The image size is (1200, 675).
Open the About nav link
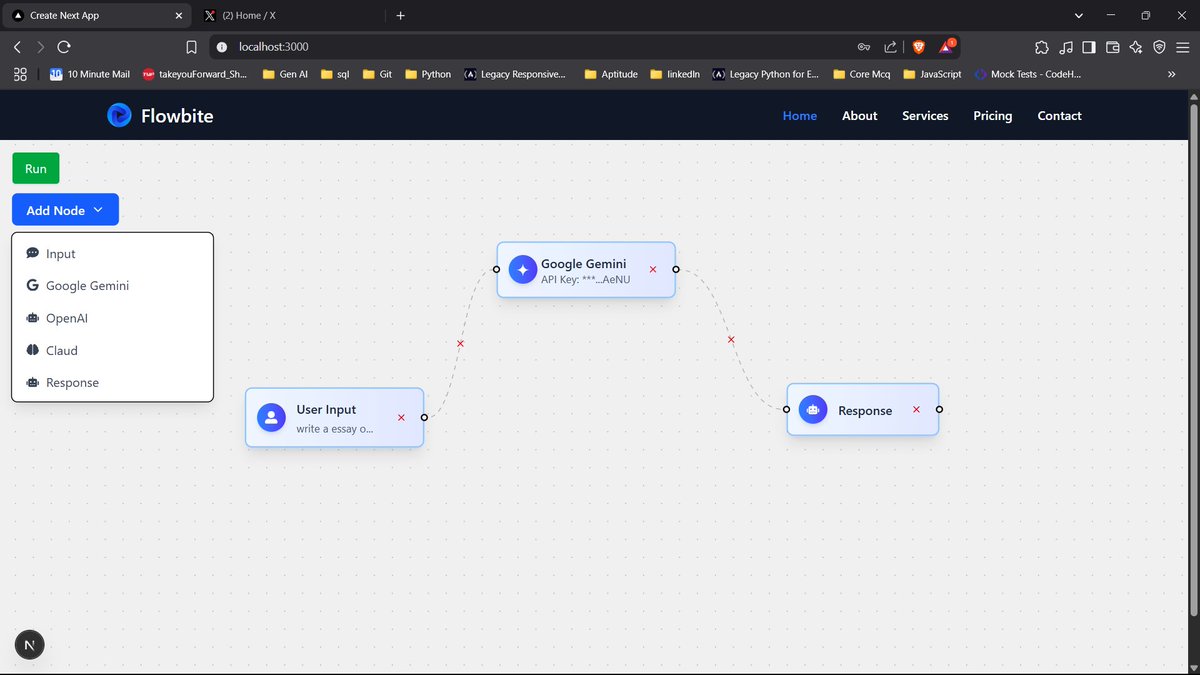(x=859, y=116)
